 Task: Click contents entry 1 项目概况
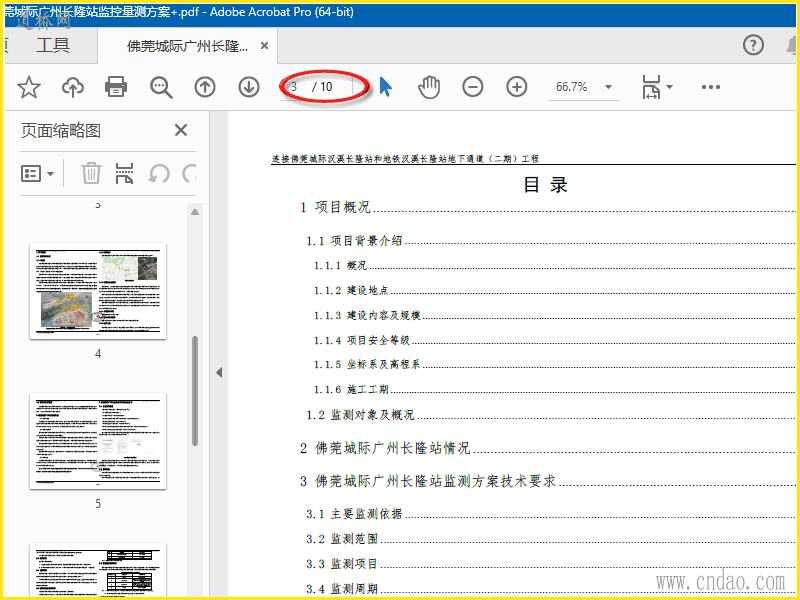(335, 207)
